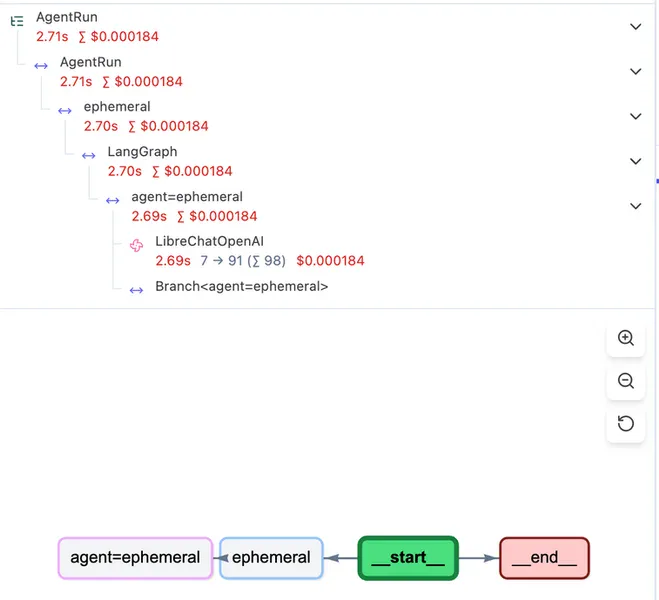659x600 pixels.
Task: Collapse the agent=ephemeral row using its chevron
Action: 635,207
